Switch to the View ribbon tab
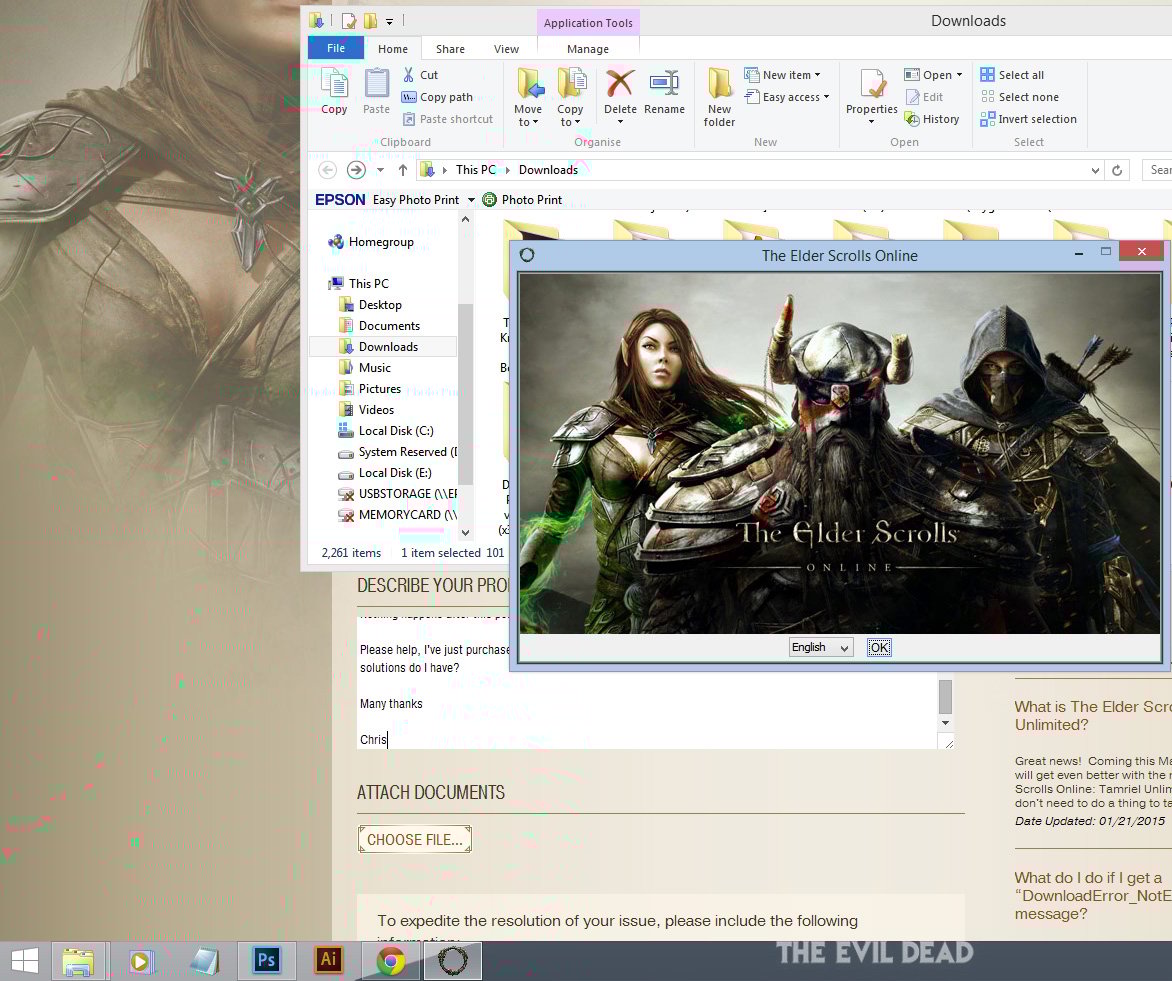Screen dimensions: 1172x981 click(x=506, y=49)
